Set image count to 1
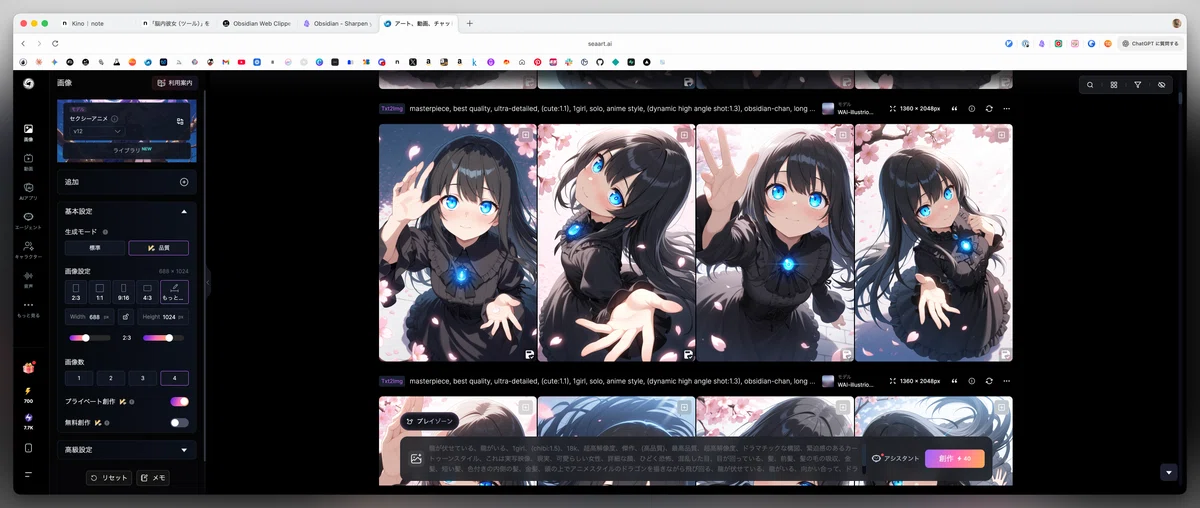Viewport: 1200px width, 508px height. point(79,378)
